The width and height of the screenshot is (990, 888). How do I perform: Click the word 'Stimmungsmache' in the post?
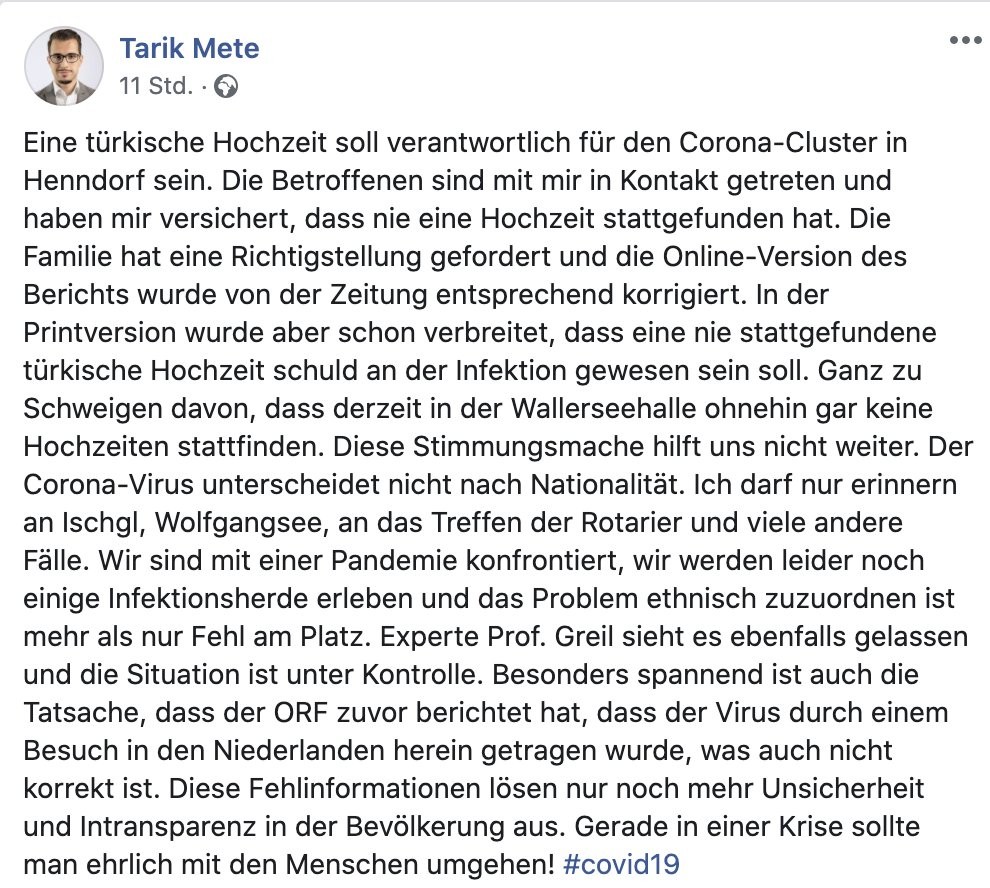pyautogui.click(x=528, y=447)
